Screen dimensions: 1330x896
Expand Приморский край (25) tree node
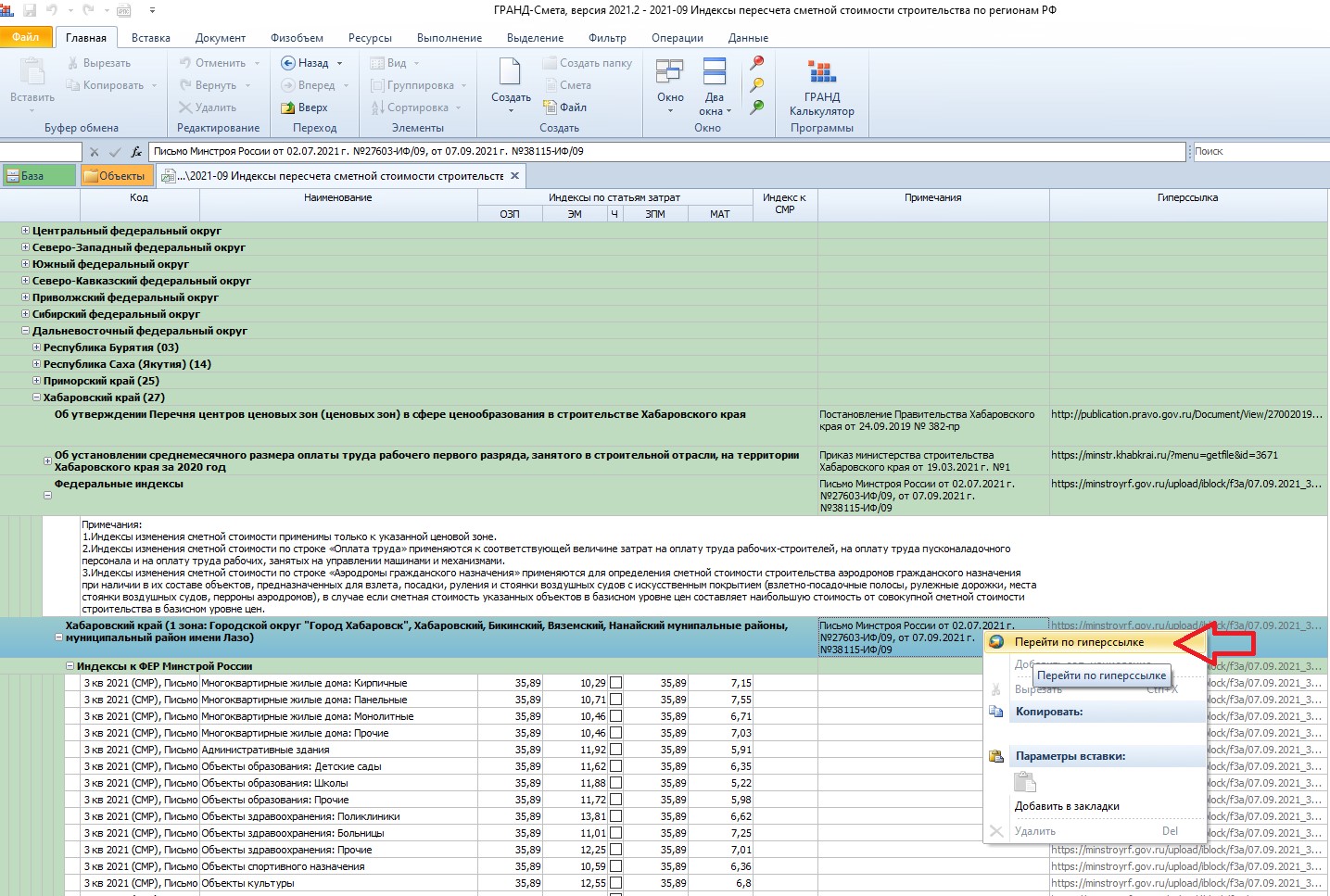click(x=37, y=381)
